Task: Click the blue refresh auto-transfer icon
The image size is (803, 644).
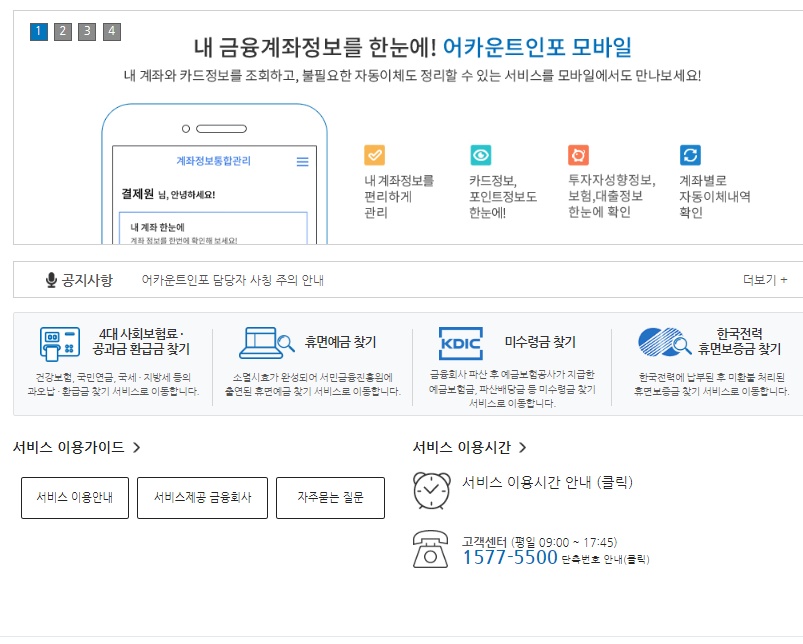Action: [690, 155]
